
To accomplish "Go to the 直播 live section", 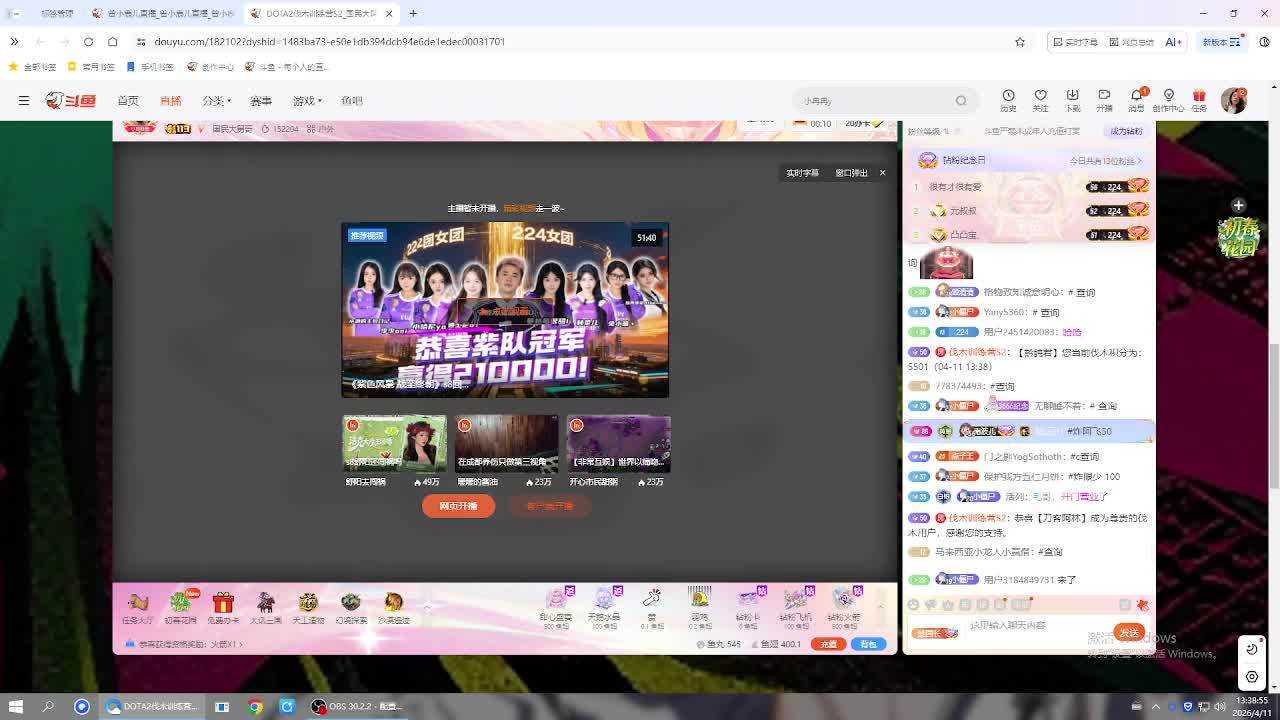I will point(171,101).
